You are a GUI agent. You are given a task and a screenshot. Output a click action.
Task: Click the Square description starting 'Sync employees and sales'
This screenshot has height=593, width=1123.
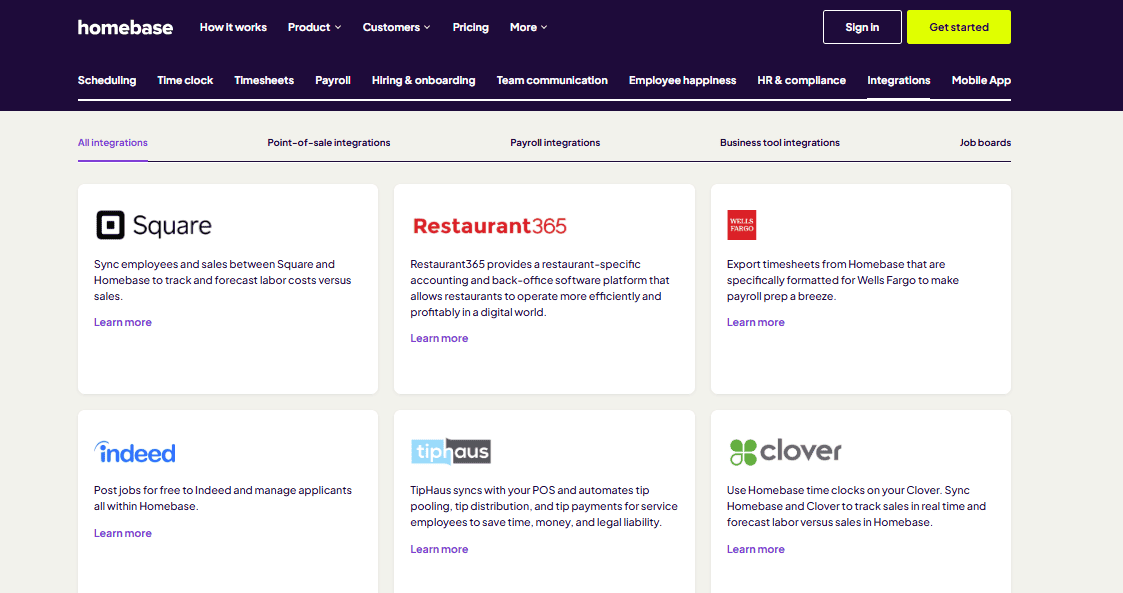coord(223,280)
